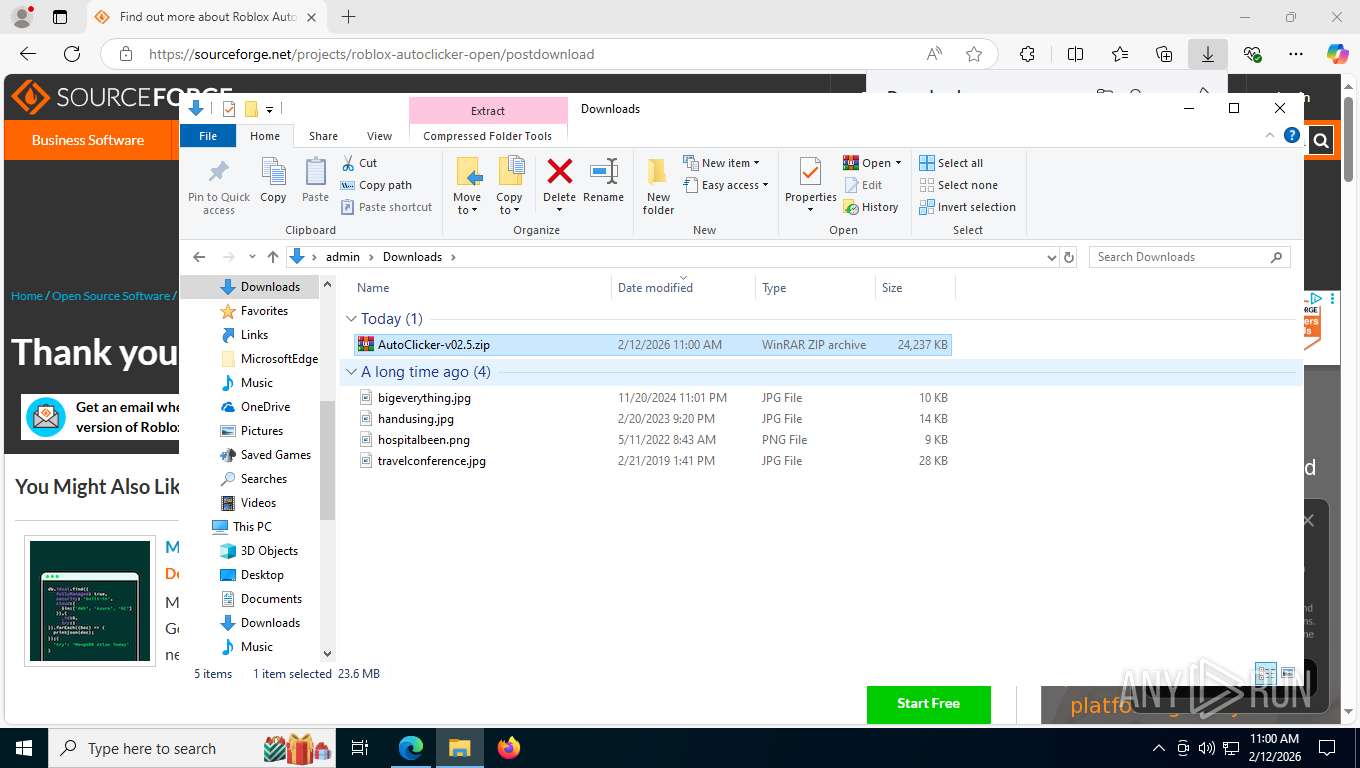Select travelconference.jpg file
The image size is (1360, 768).
[x=653, y=460]
